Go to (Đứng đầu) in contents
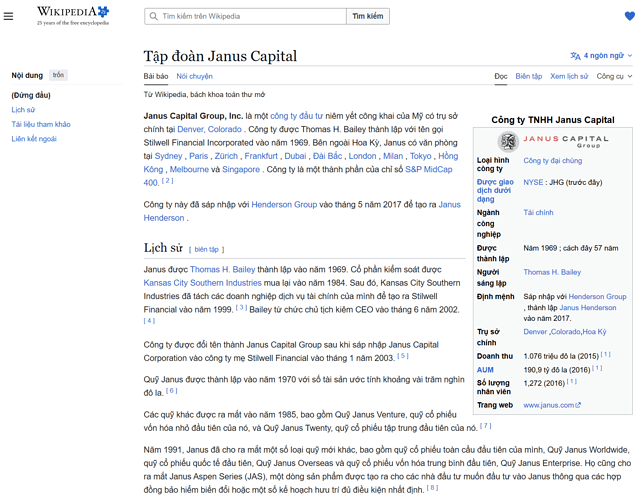This screenshot has height=500, width=637. [x=31, y=95]
